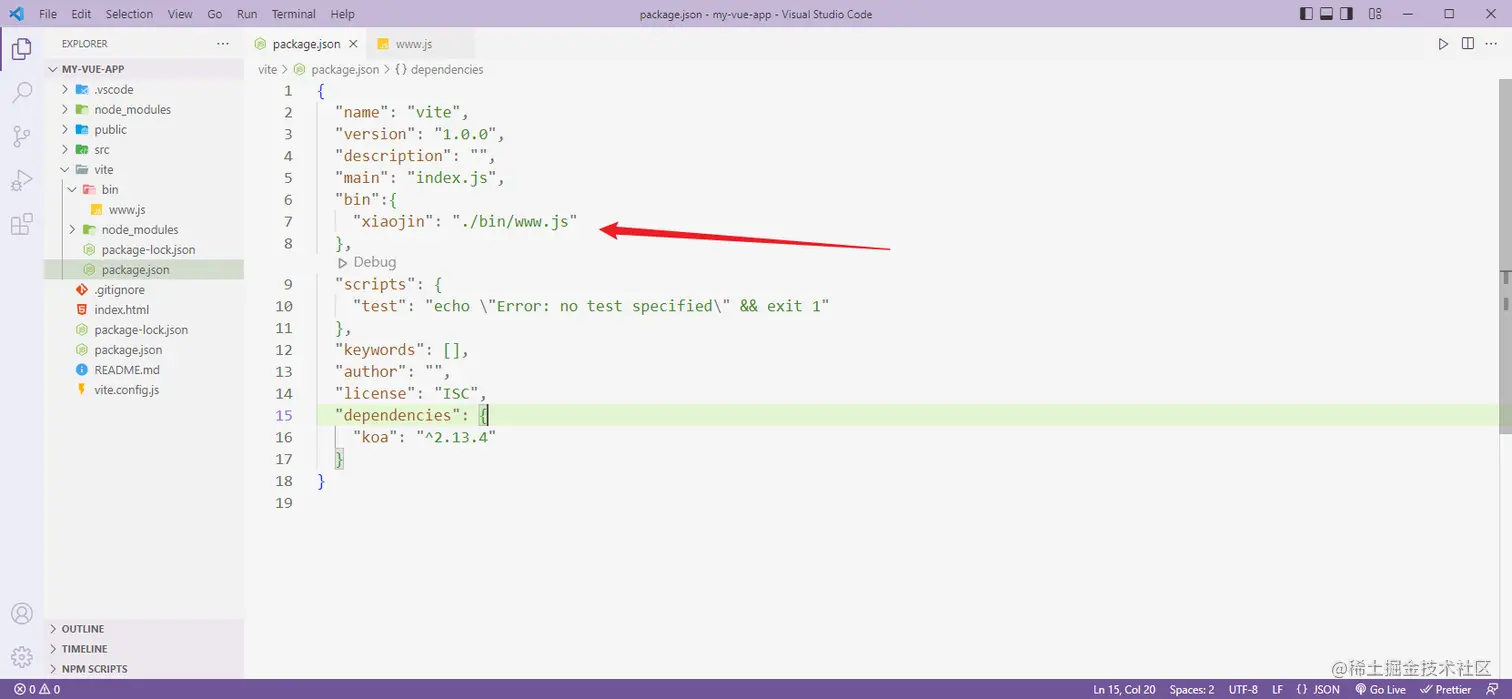Image resolution: width=1512 pixels, height=699 pixels.
Task: Click the JSON language mode selector
Action: tap(1318, 689)
